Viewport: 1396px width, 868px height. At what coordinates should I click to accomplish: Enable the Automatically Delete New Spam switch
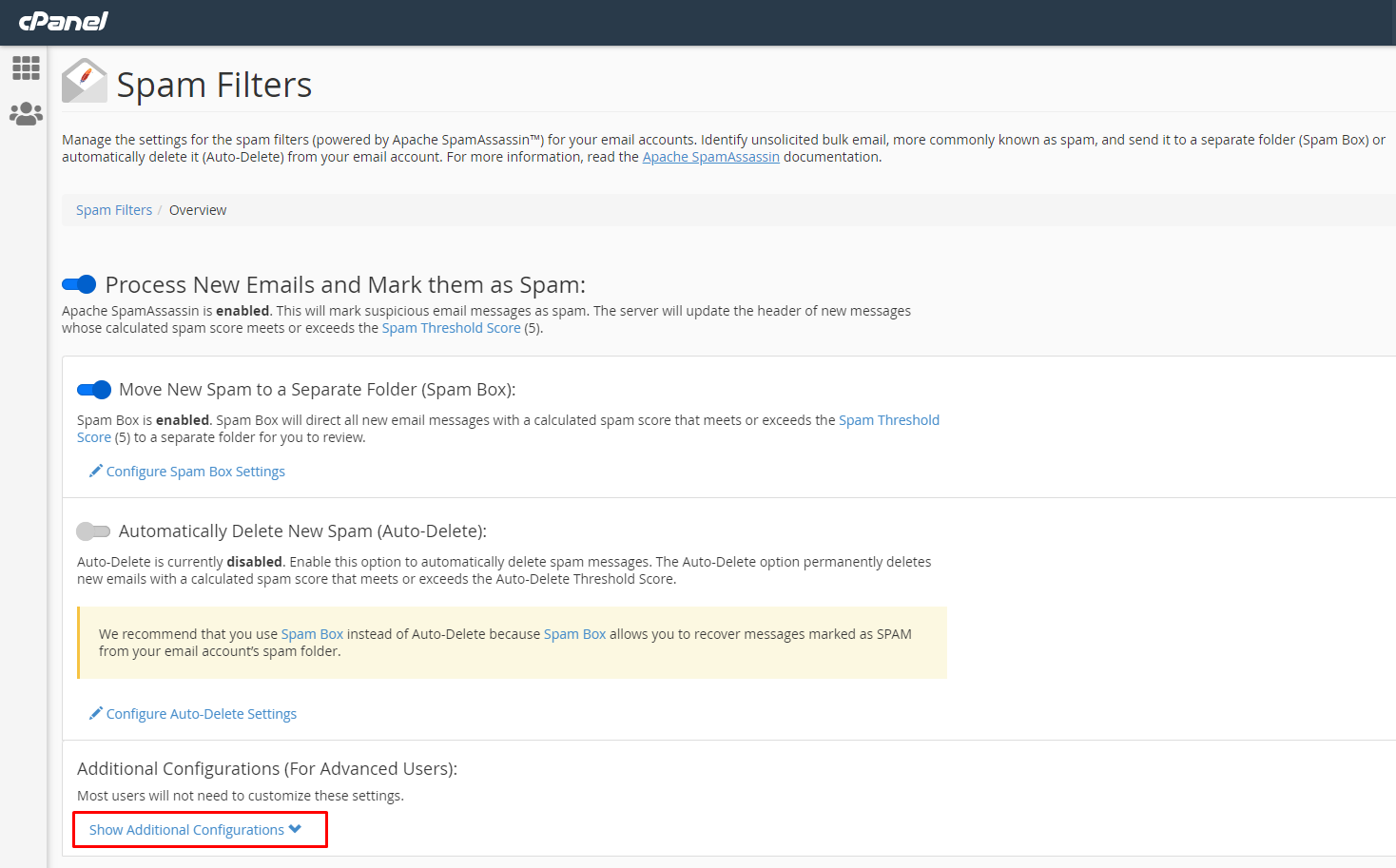(94, 531)
